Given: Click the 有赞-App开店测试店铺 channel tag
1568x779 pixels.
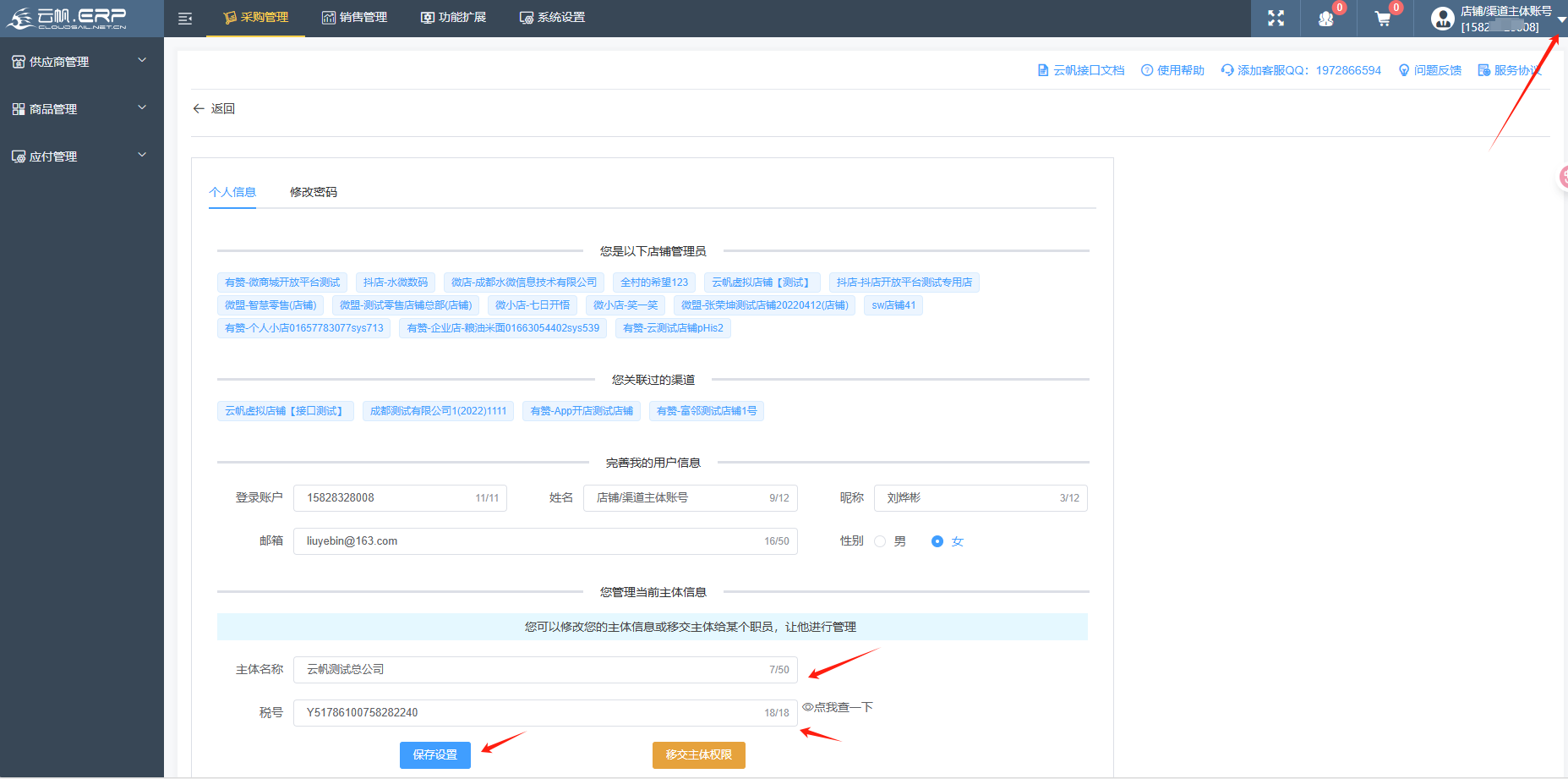Looking at the screenshot, I should pyautogui.click(x=582, y=411).
